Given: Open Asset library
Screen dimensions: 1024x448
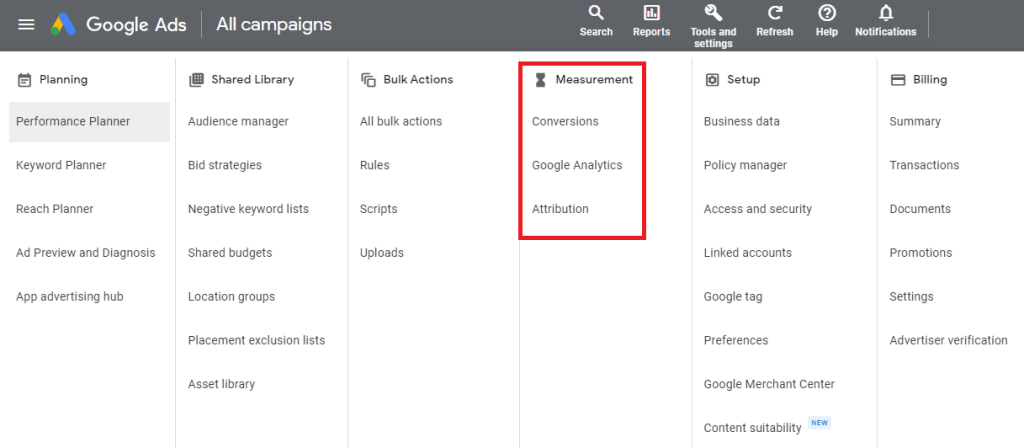Looking at the screenshot, I should pos(221,384).
